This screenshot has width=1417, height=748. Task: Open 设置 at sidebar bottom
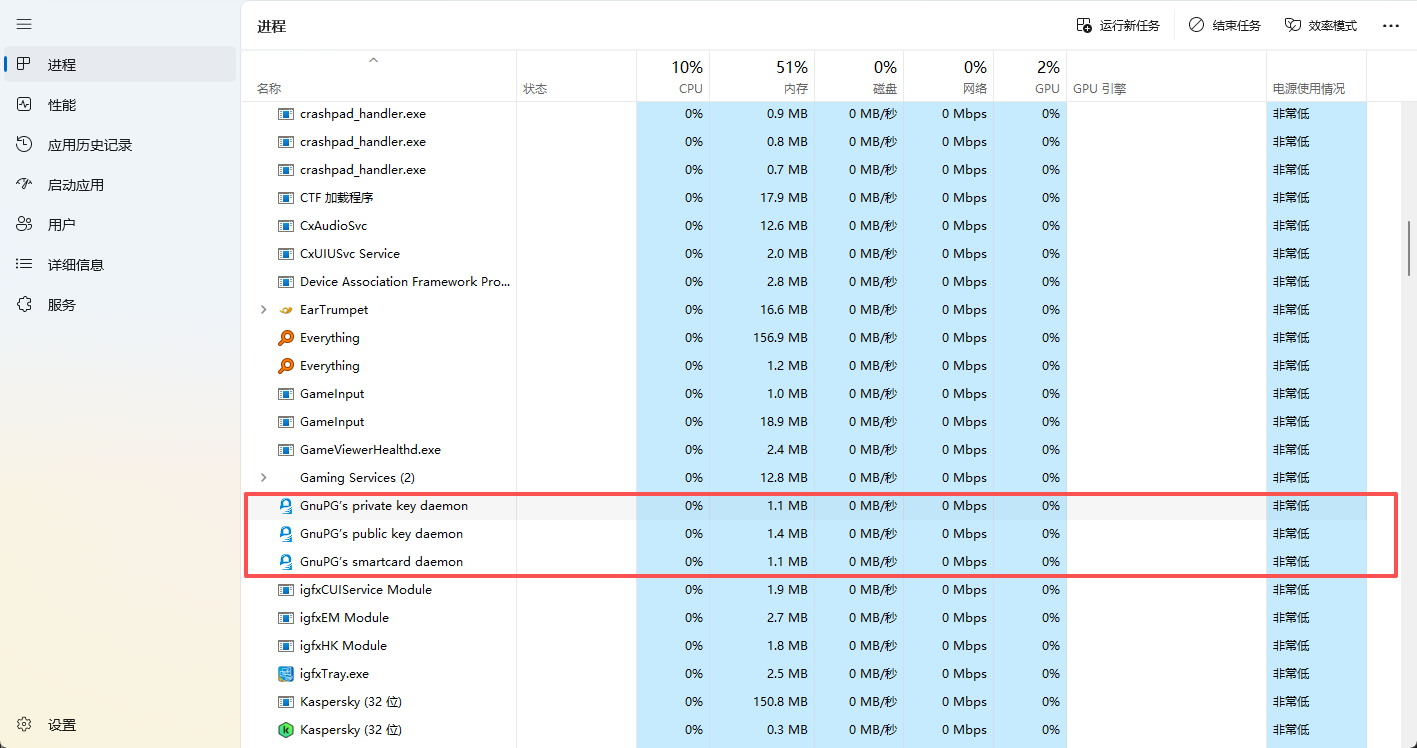(x=120, y=725)
